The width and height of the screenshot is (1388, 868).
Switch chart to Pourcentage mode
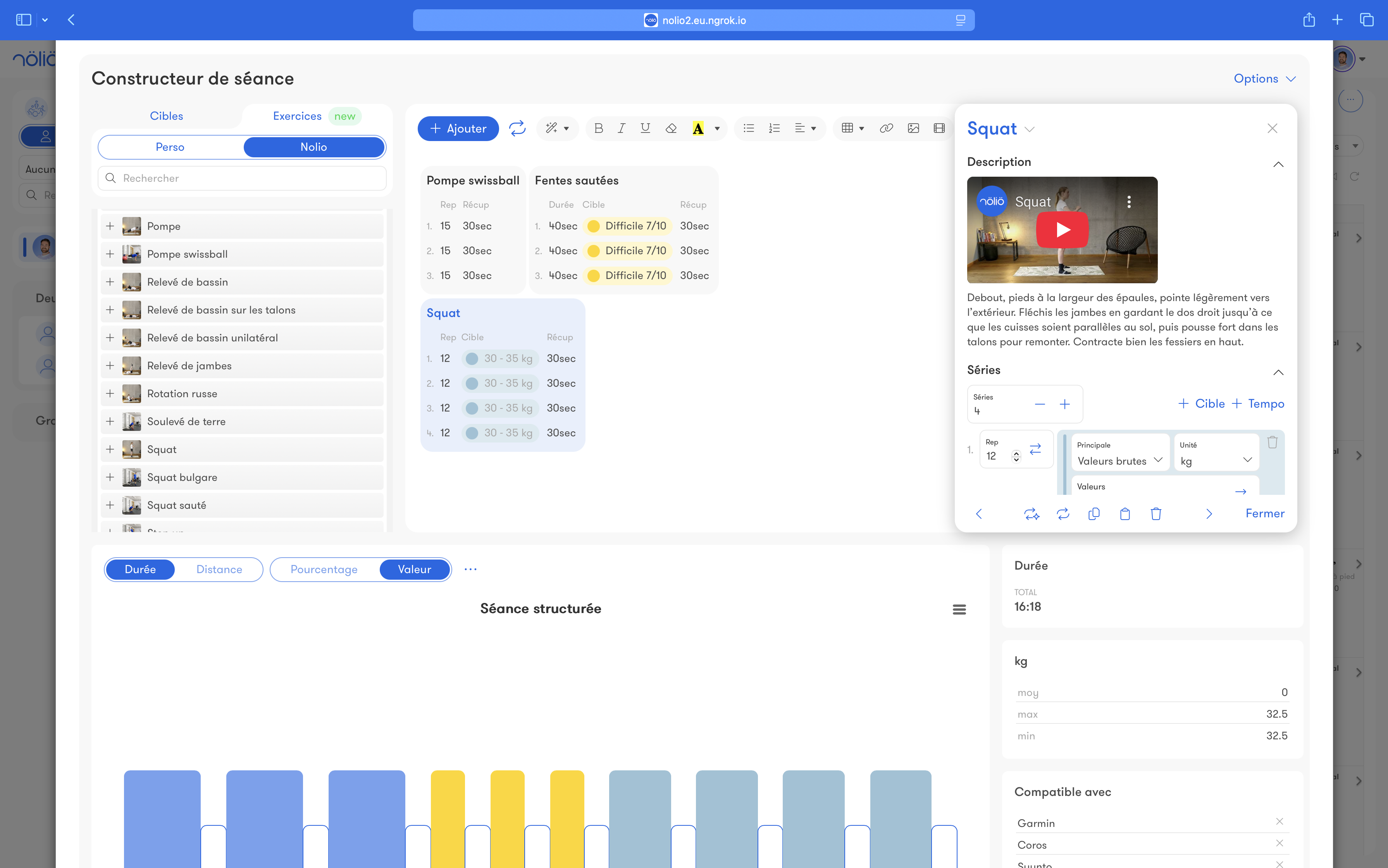coord(324,569)
